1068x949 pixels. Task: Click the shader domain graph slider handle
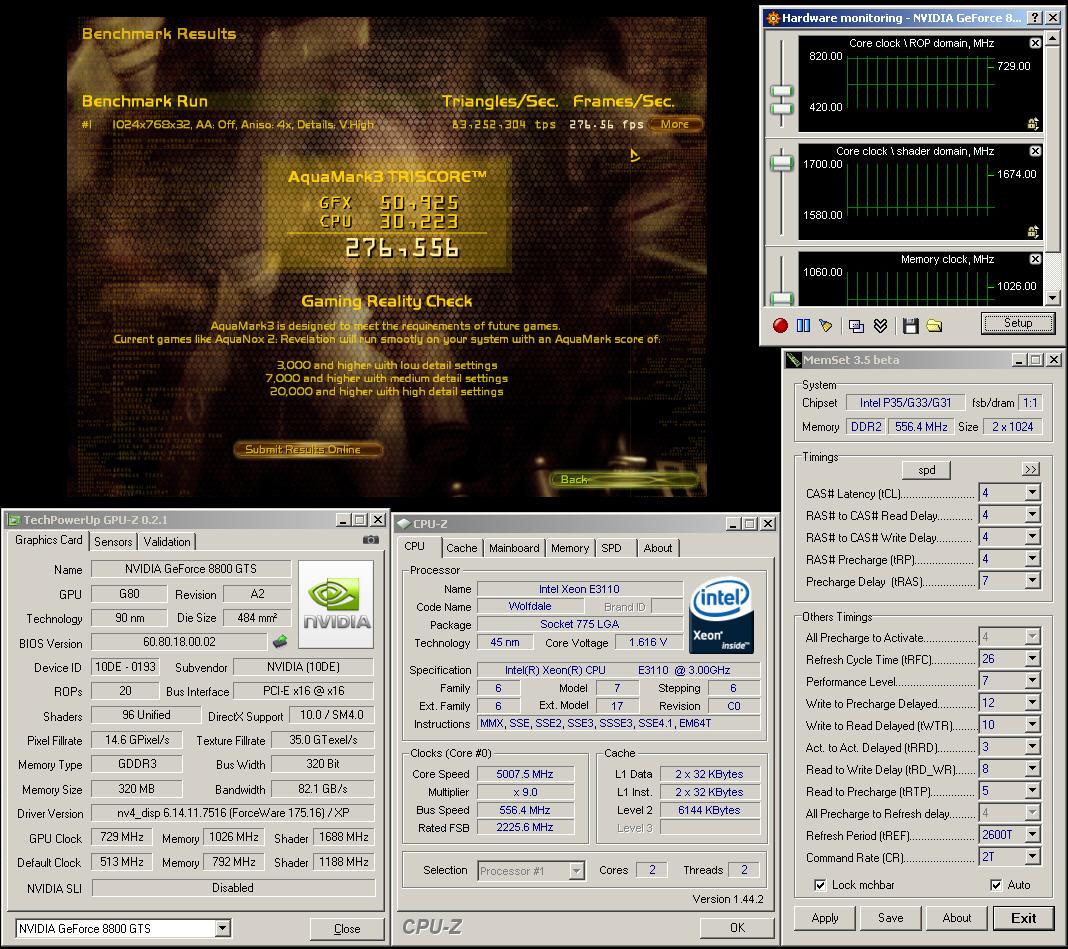click(x=781, y=162)
